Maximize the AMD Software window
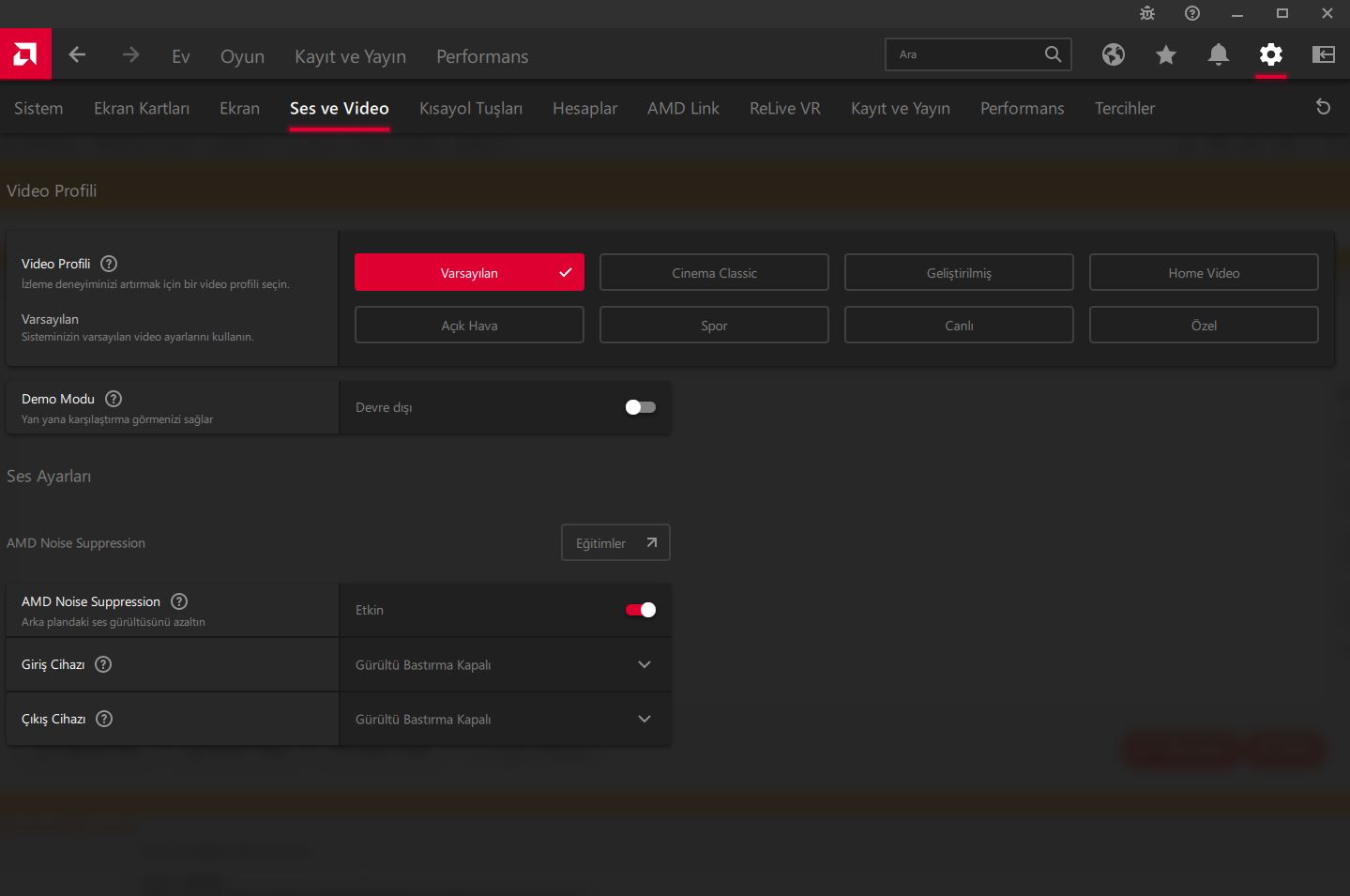 (x=1282, y=13)
